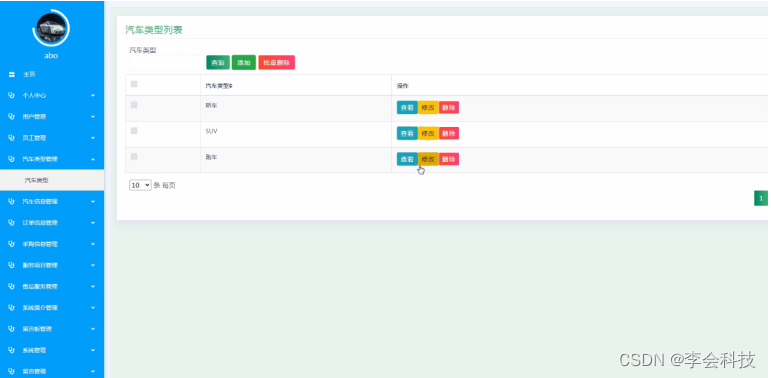Click the red 批量删除 button

click(x=276, y=62)
